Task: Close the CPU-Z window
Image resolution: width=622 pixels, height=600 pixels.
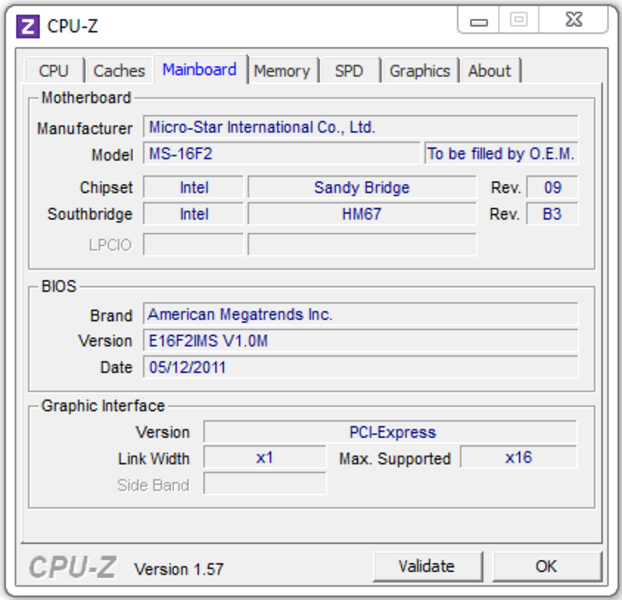Action: click(x=574, y=20)
